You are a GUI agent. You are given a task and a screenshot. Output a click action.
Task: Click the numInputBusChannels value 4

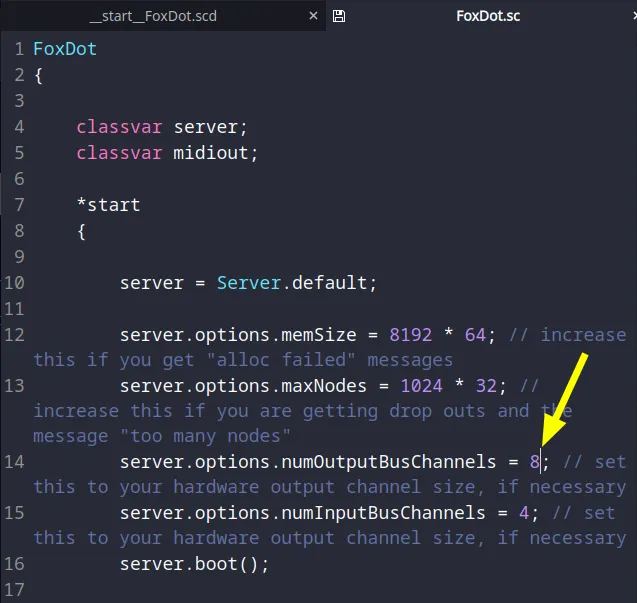point(524,513)
